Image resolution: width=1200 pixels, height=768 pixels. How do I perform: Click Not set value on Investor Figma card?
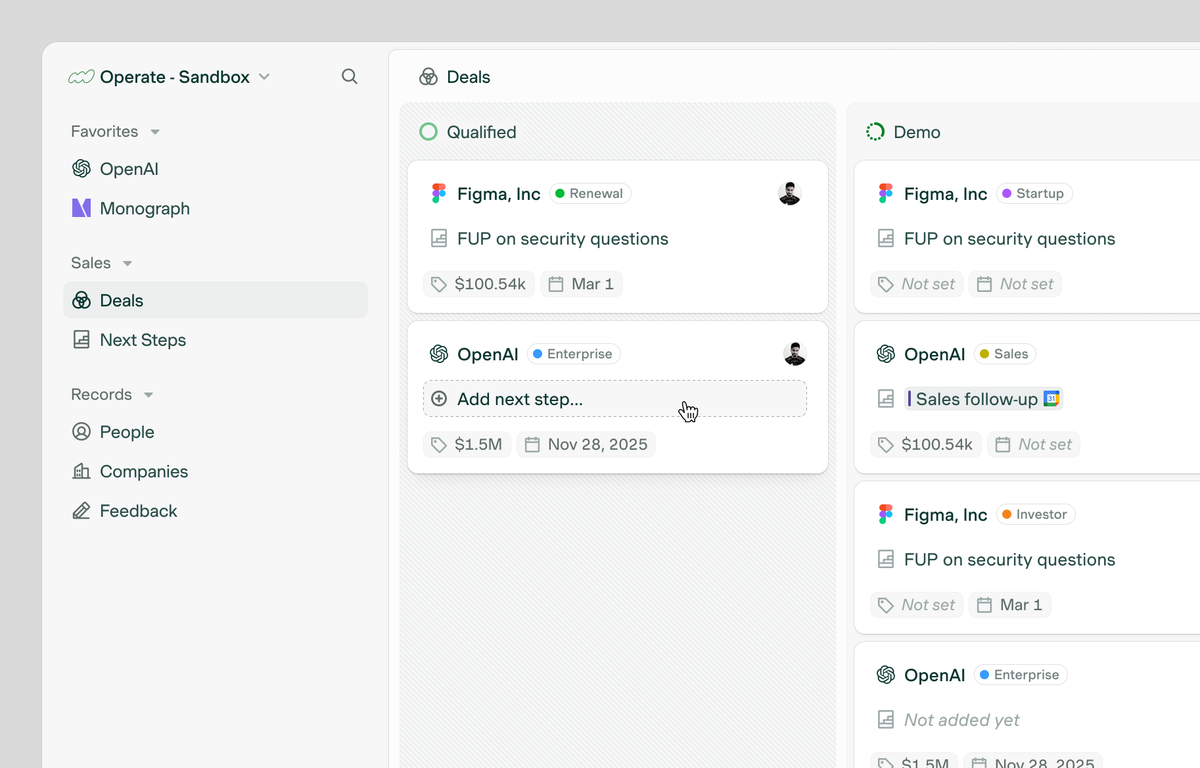(x=917, y=605)
